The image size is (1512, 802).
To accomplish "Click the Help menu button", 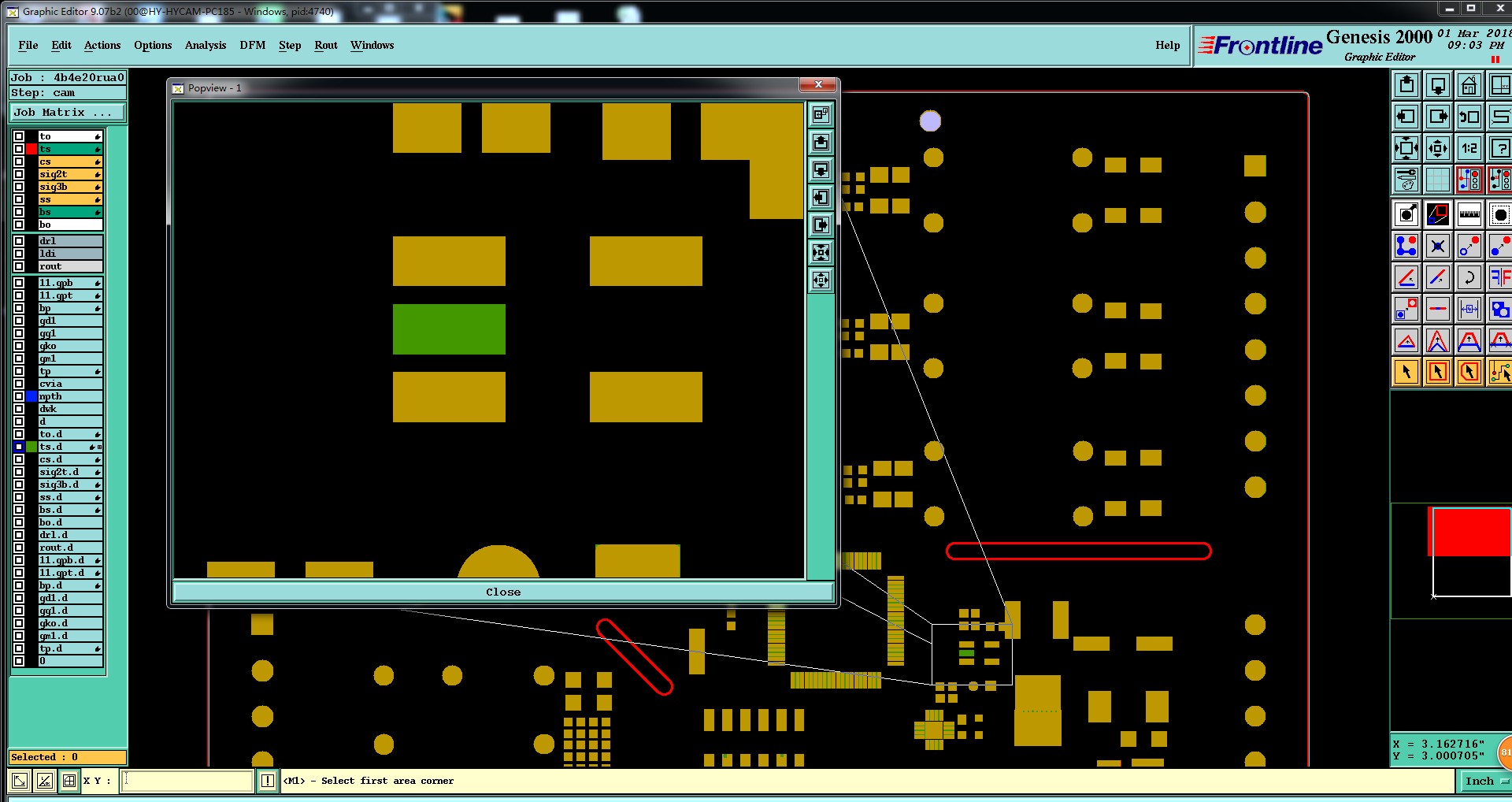I will click(1168, 46).
